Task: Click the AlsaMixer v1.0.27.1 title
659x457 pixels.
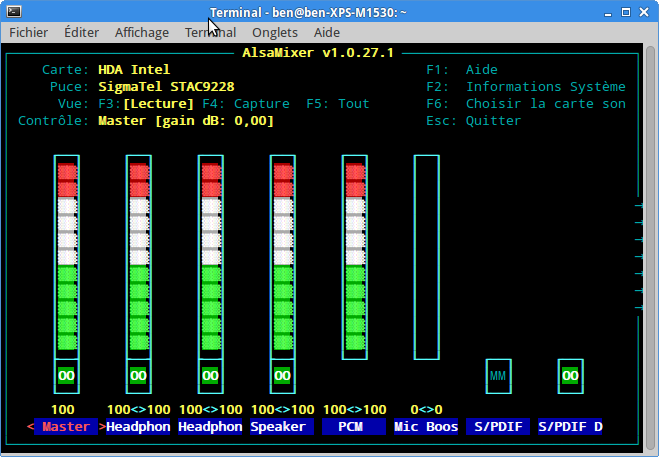Action: click(318, 53)
